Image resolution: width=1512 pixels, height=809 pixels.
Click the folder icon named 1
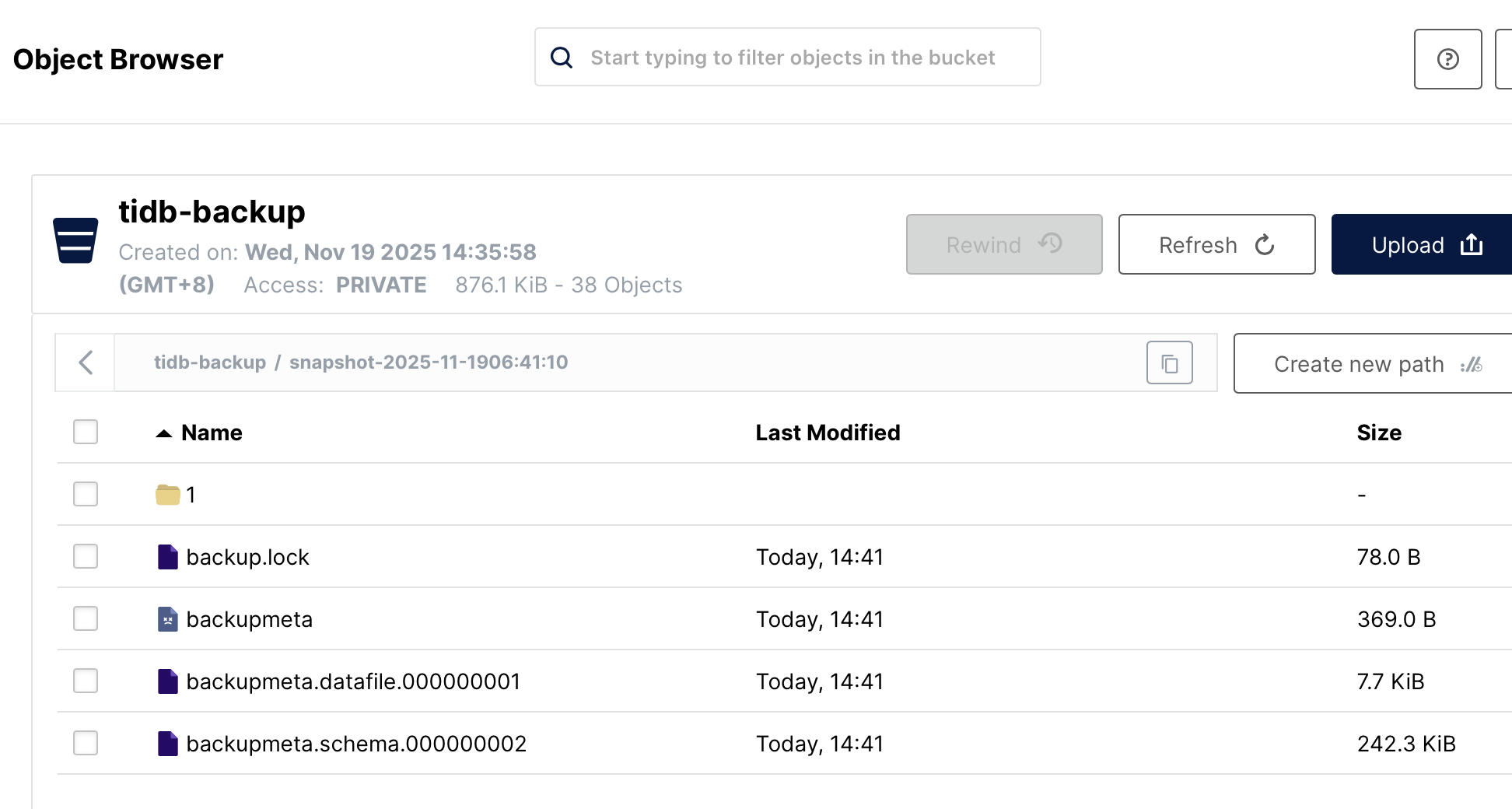(x=167, y=495)
